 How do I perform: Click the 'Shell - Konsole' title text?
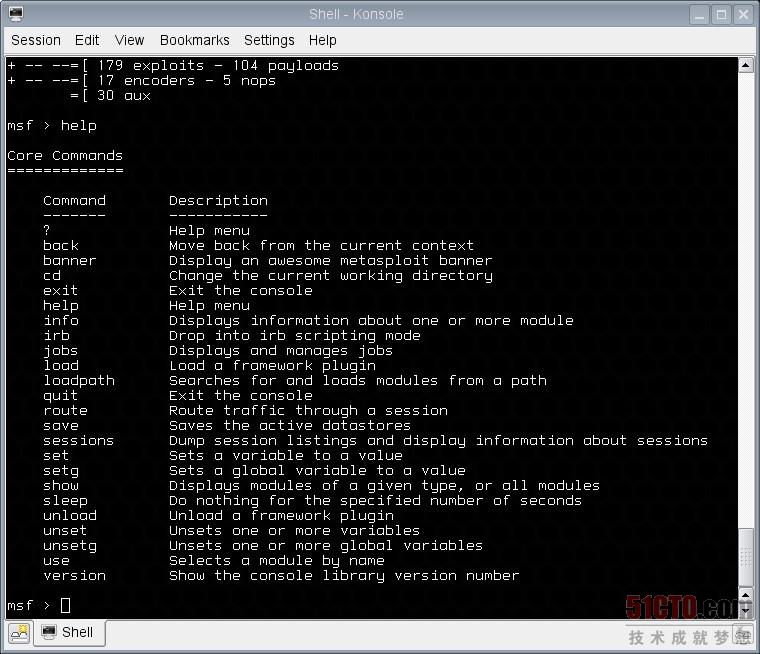point(356,14)
